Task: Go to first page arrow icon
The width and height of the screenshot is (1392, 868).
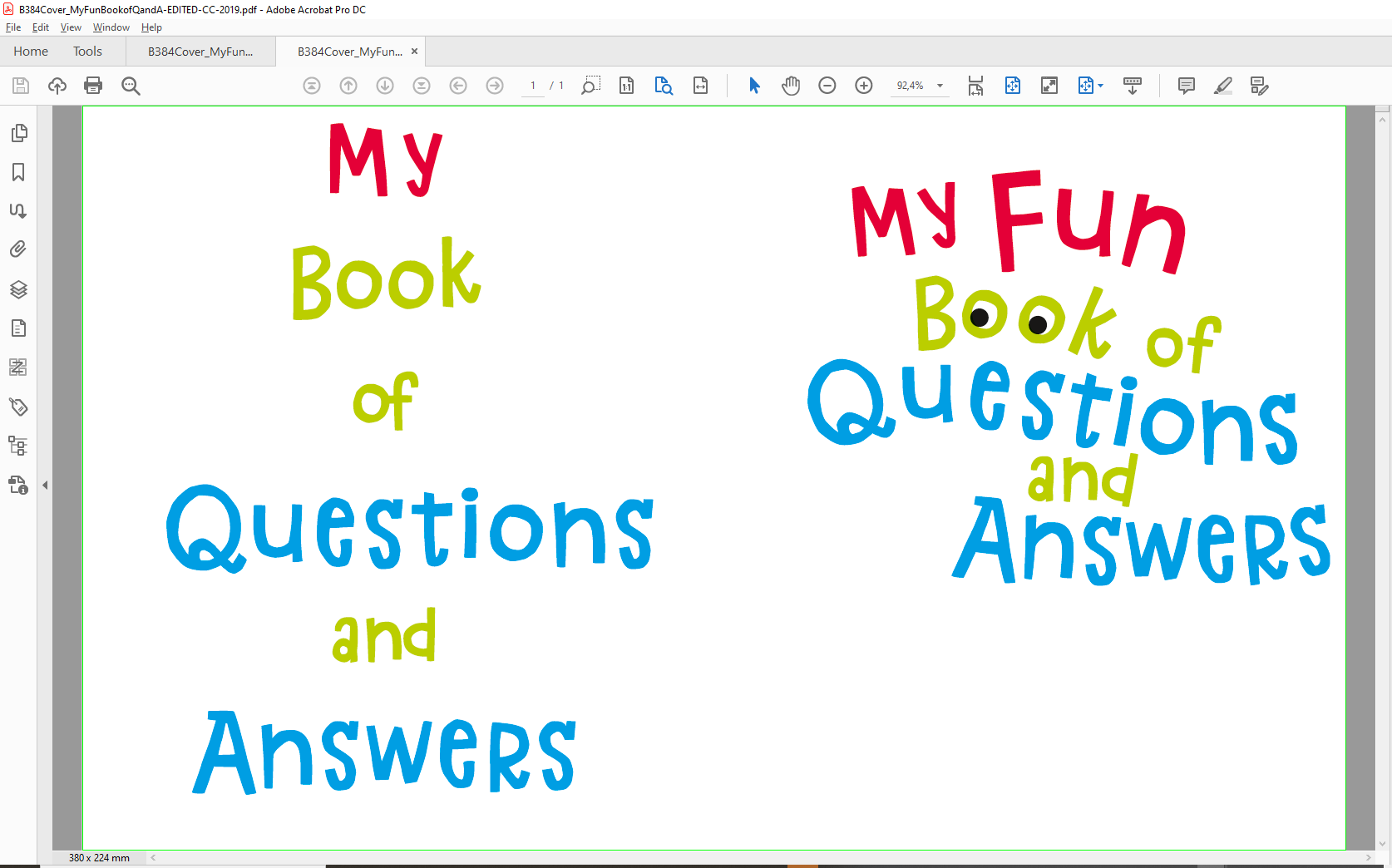Action: 312,86
